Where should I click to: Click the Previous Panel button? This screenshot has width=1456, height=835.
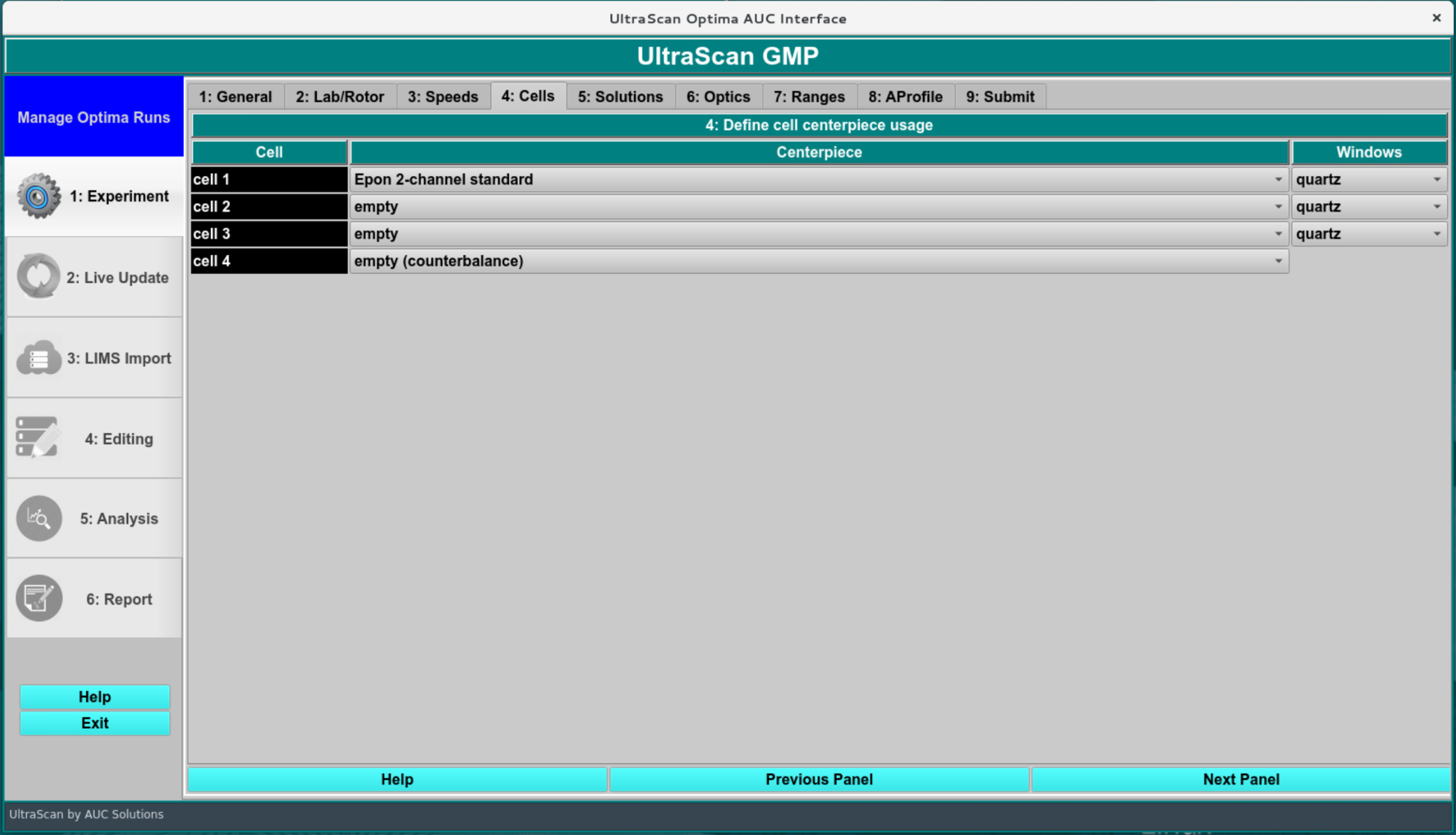click(x=819, y=779)
